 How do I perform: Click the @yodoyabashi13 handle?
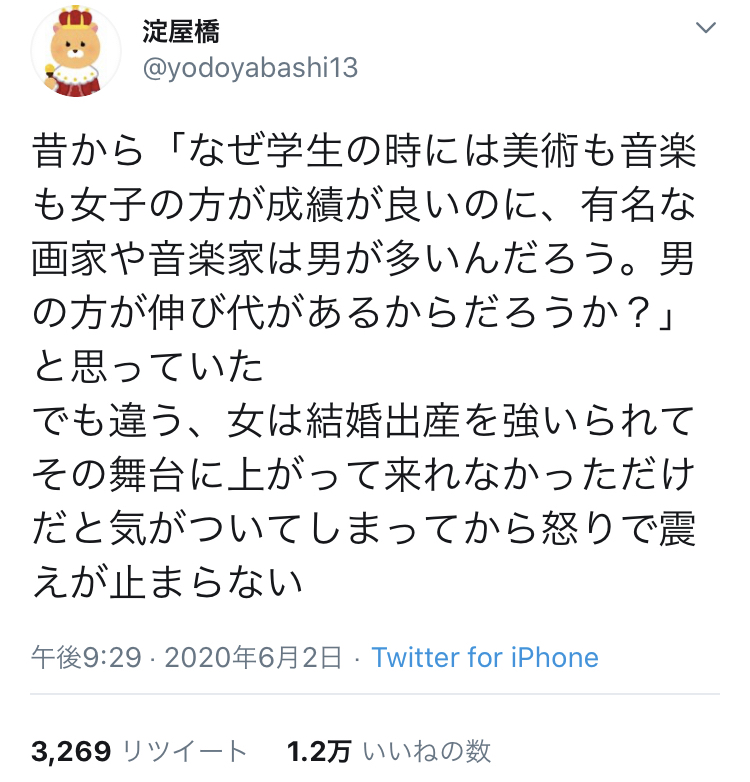point(250,68)
